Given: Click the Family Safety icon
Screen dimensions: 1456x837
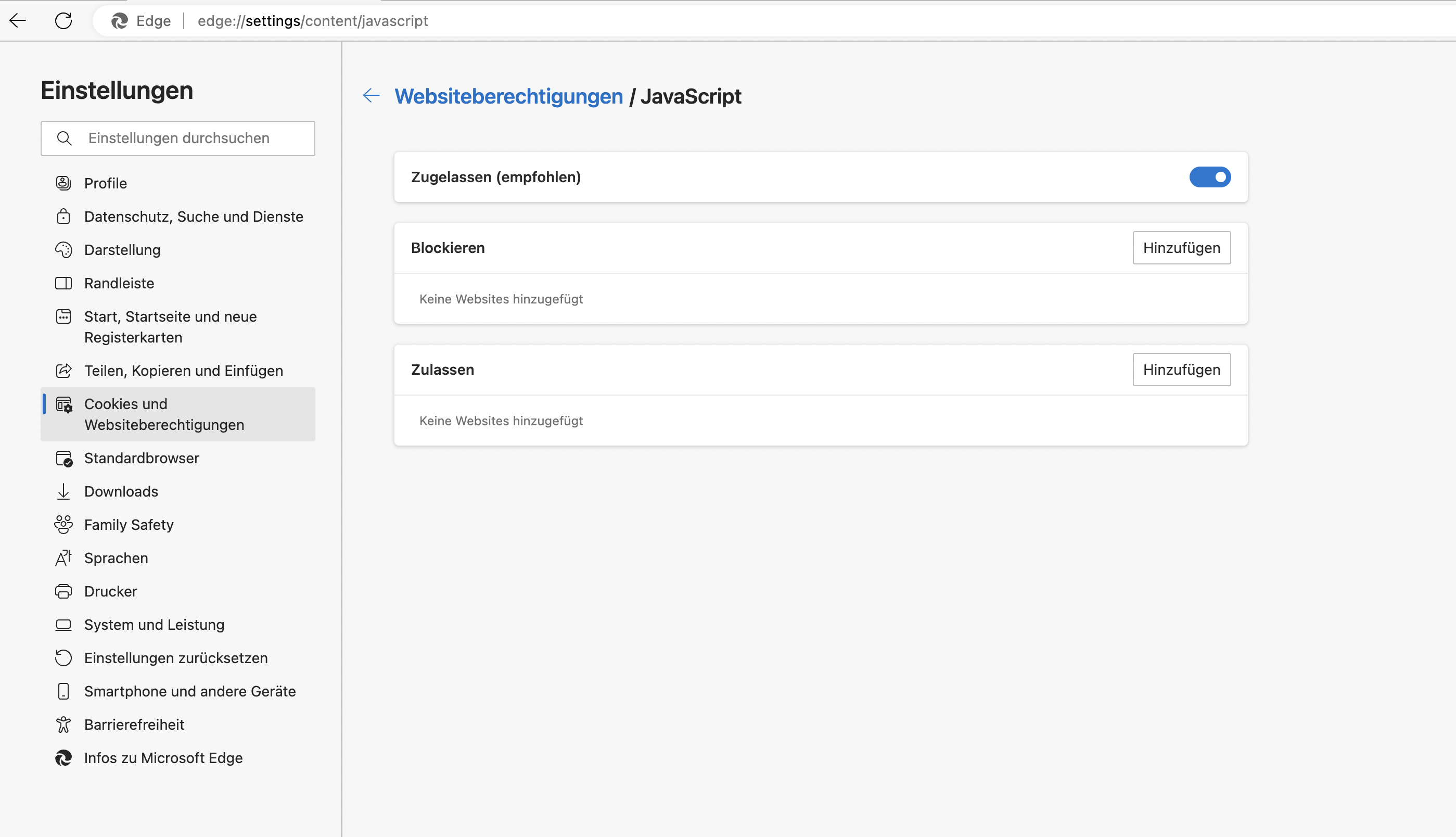Looking at the screenshot, I should pyautogui.click(x=63, y=524).
